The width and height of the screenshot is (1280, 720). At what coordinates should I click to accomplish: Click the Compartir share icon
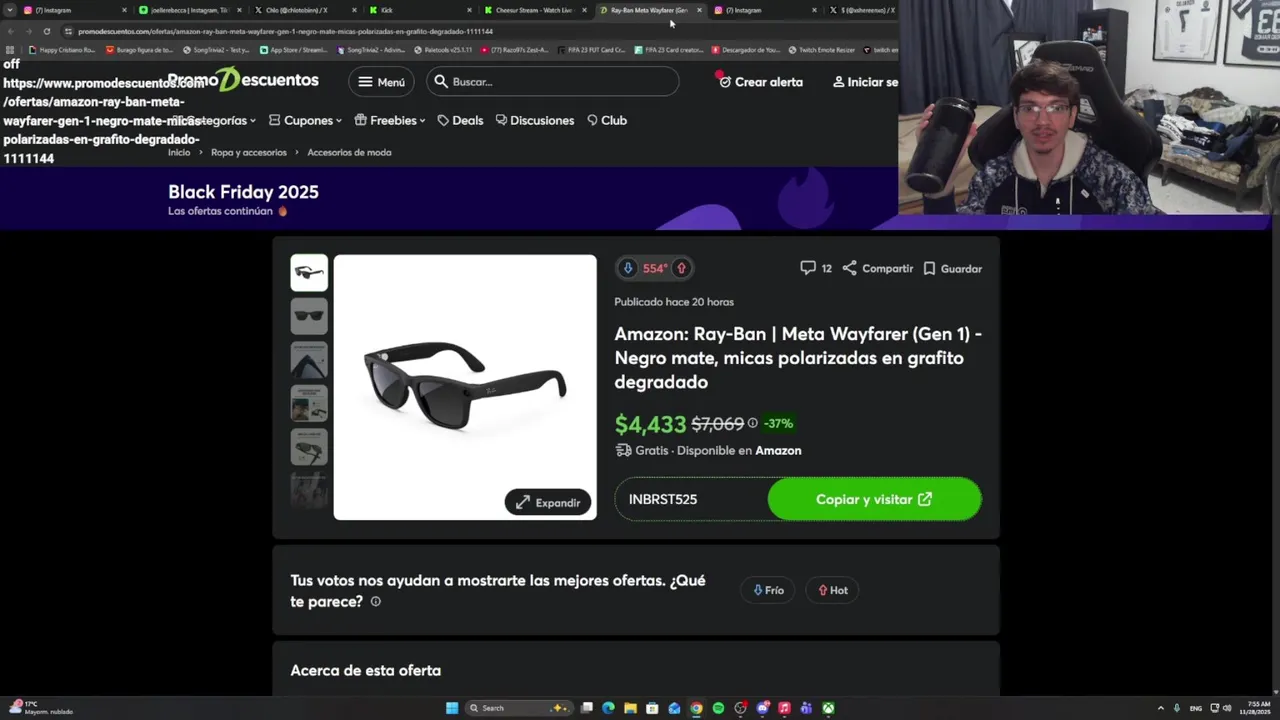tap(850, 268)
